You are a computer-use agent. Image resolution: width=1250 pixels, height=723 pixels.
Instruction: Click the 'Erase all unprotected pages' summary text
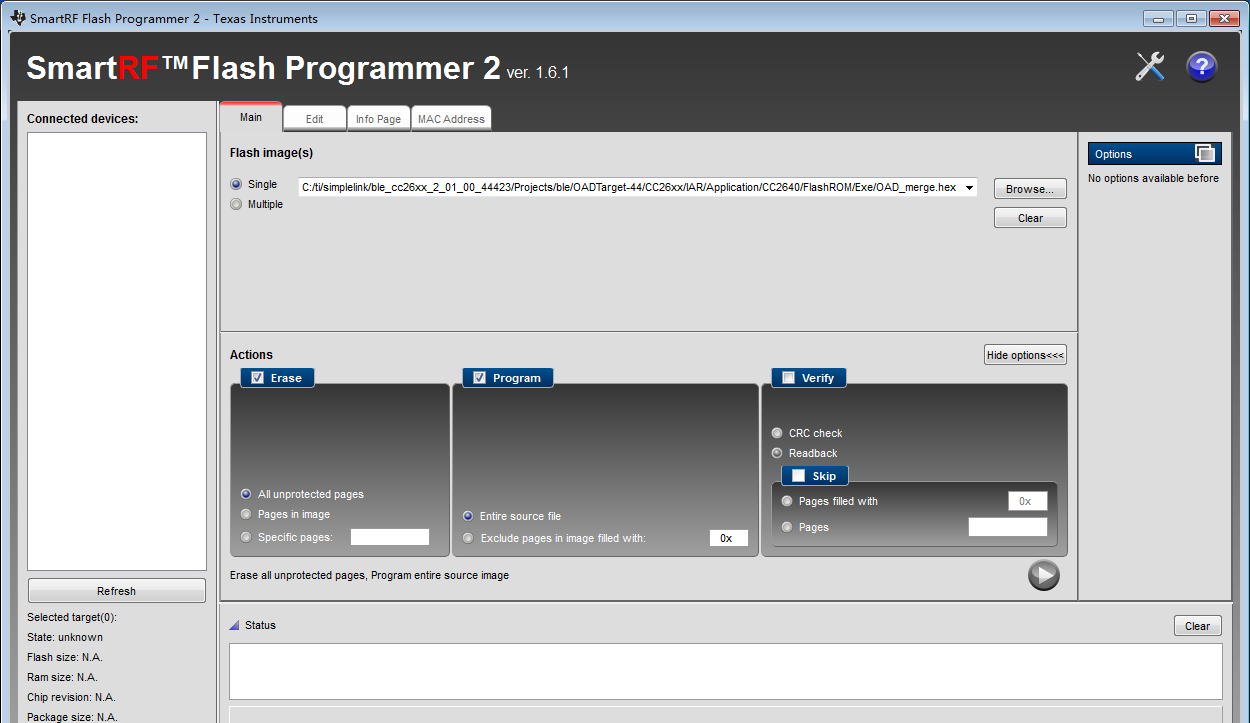[369, 575]
